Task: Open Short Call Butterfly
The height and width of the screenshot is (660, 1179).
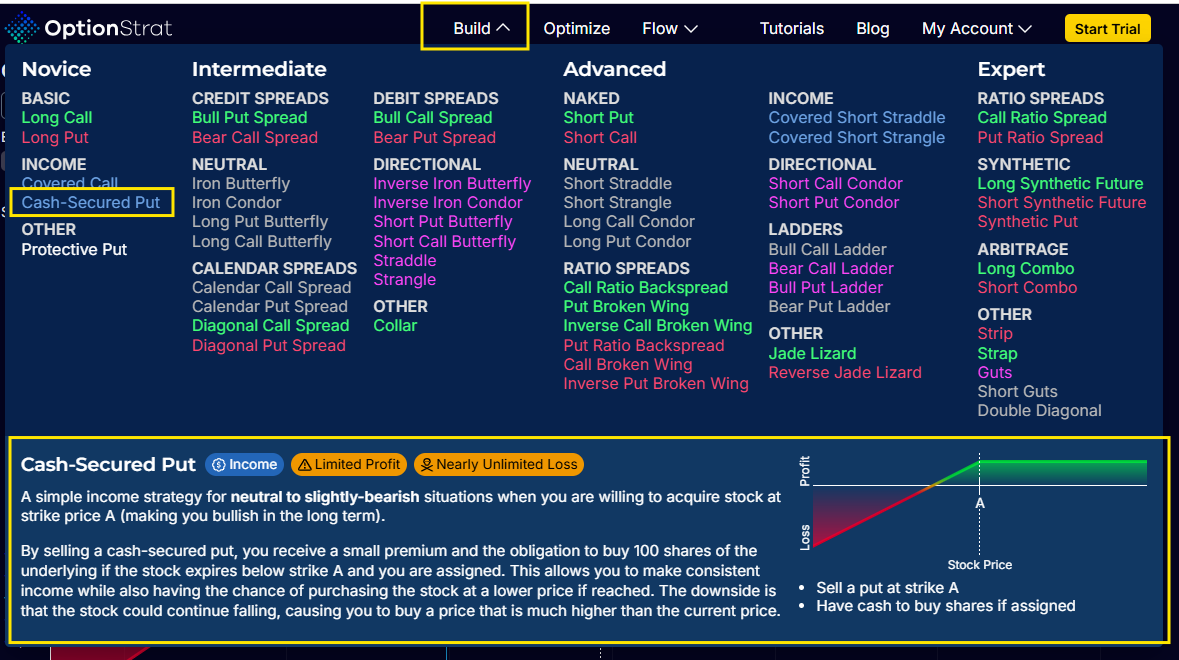Action: click(445, 241)
